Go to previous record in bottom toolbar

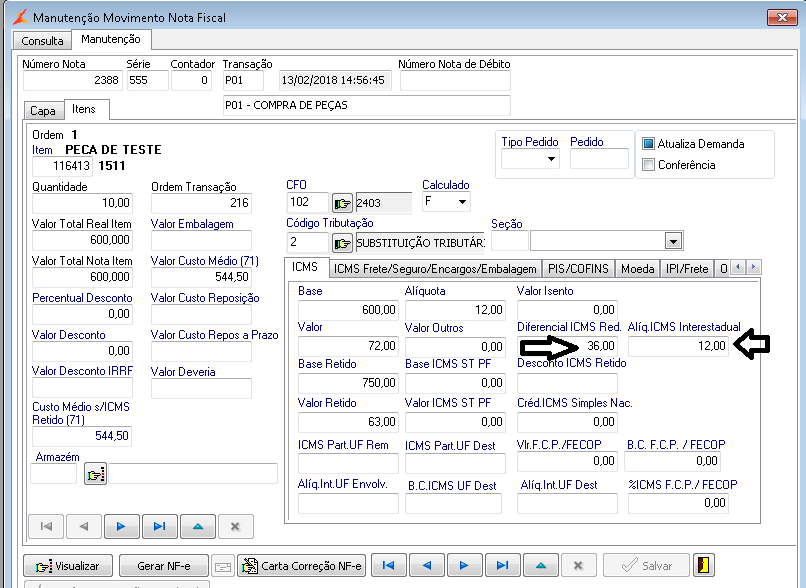[x=426, y=565]
